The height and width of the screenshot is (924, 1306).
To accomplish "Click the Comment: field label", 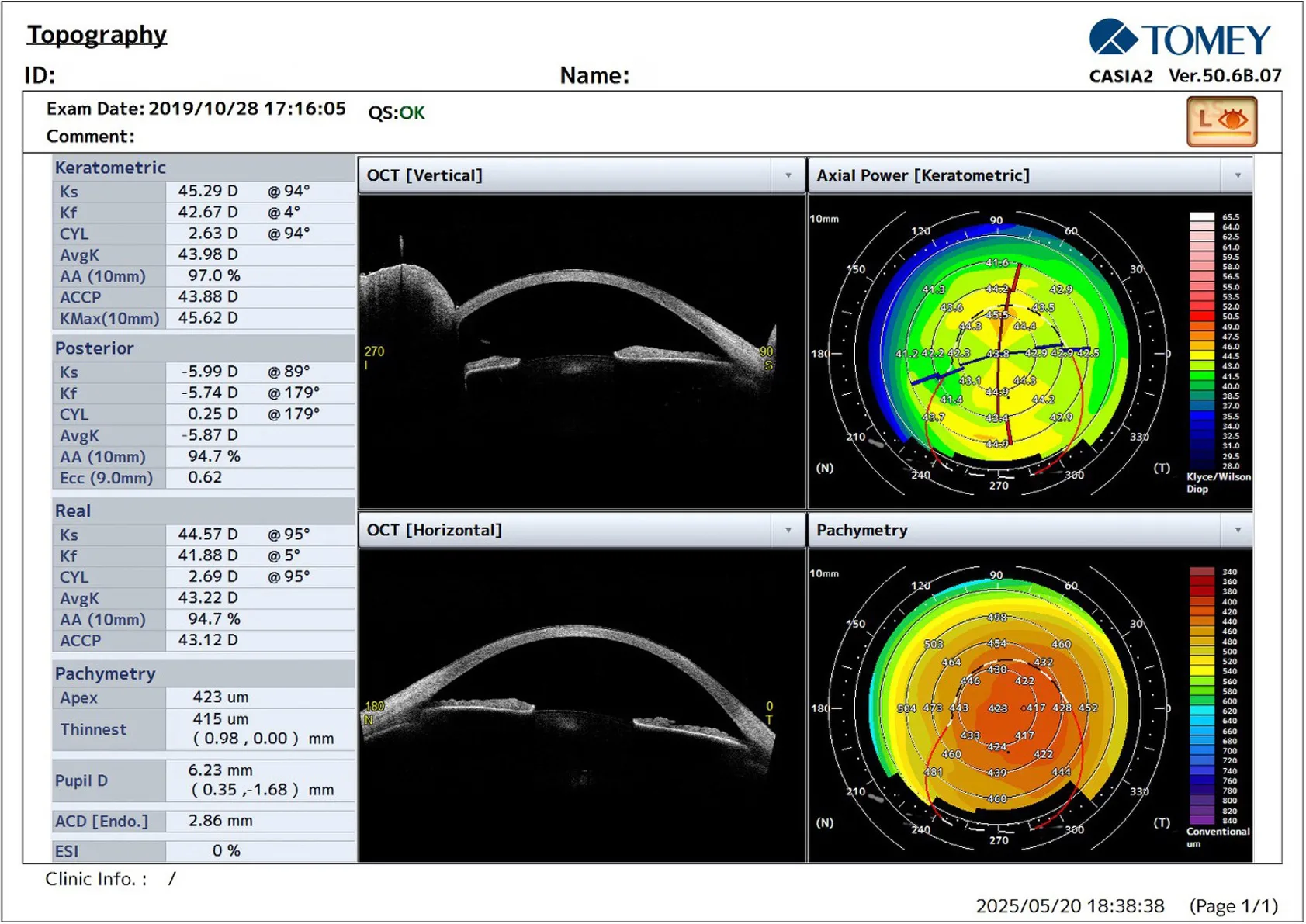I will tap(90, 137).
